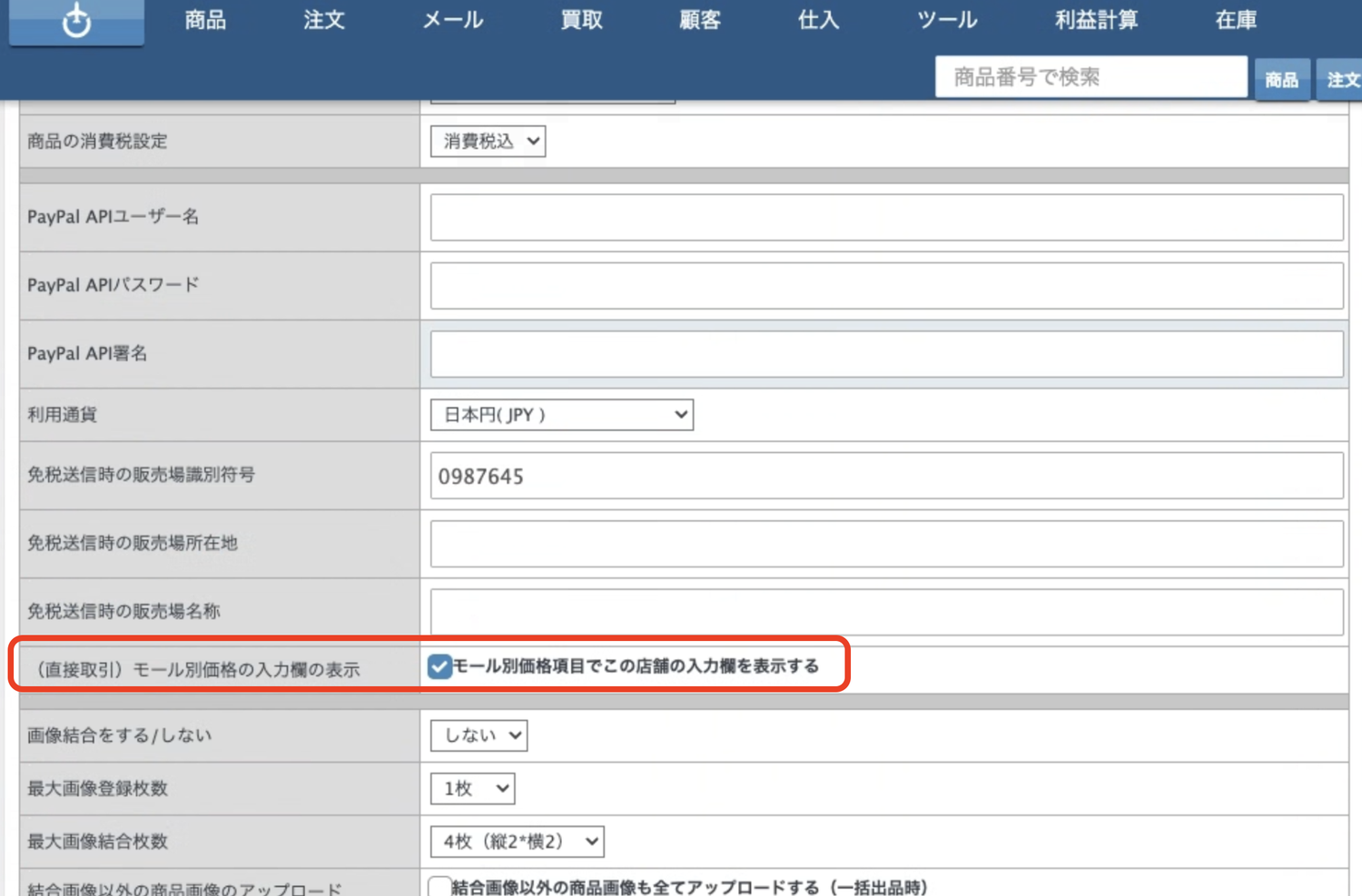The image size is (1362, 896).
Task: Expand the 最大画像登録枚数 1枚 dropdown
Action: pyautogui.click(x=472, y=789)
